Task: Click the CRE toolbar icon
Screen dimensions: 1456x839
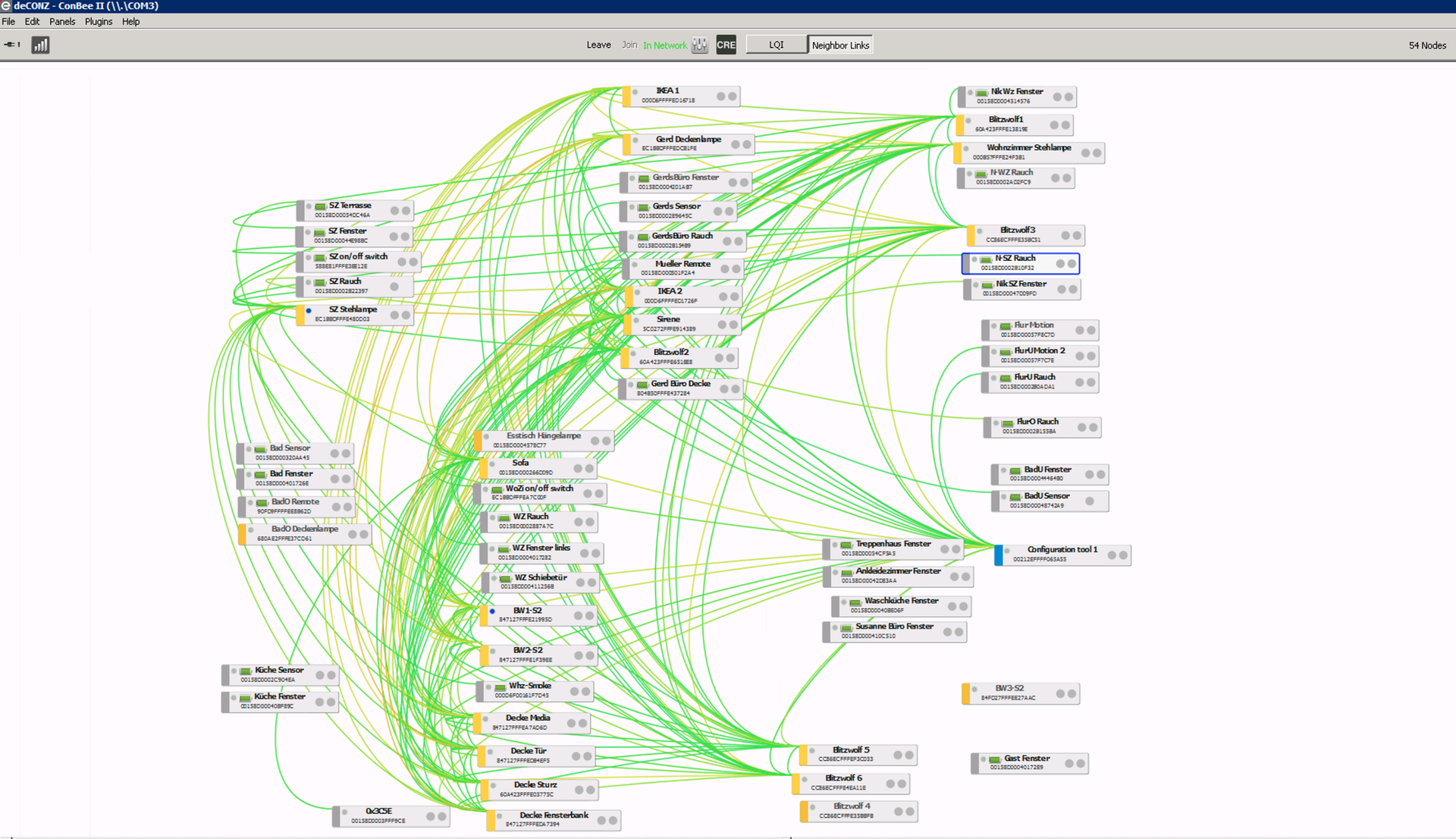Action: [726, 46]
